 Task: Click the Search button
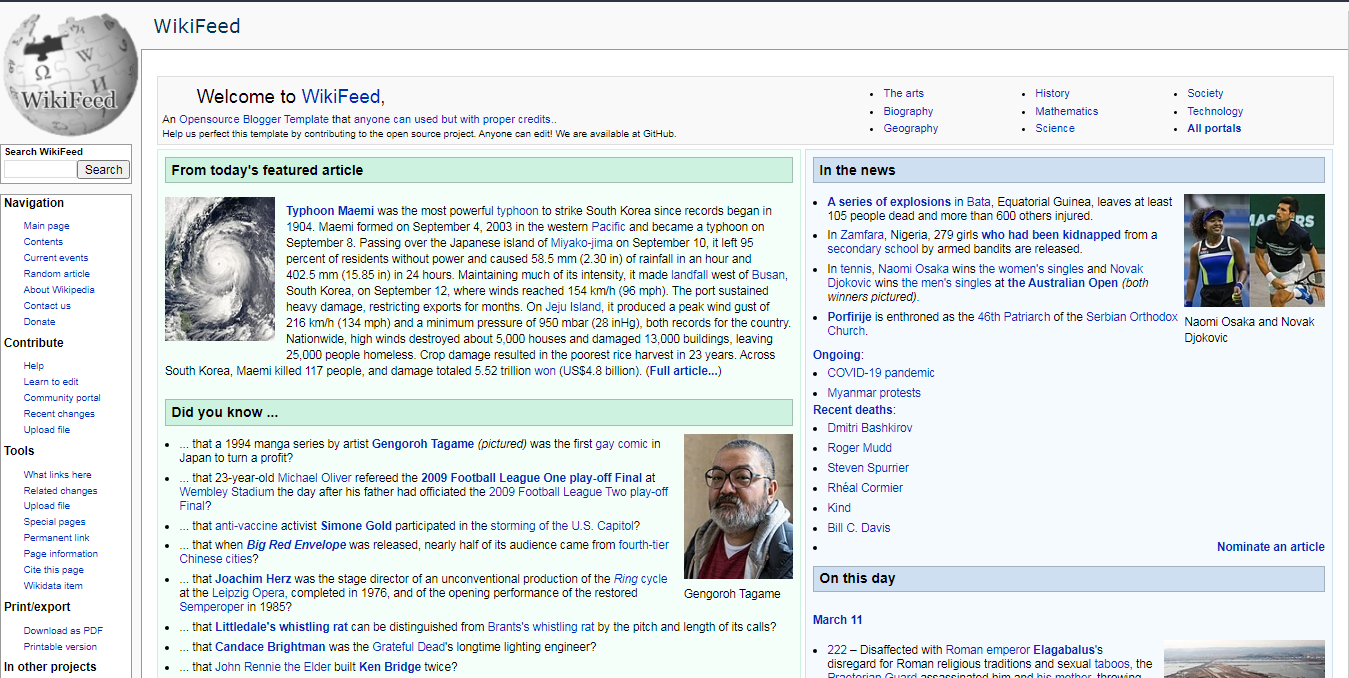click(x=103, y=170)
